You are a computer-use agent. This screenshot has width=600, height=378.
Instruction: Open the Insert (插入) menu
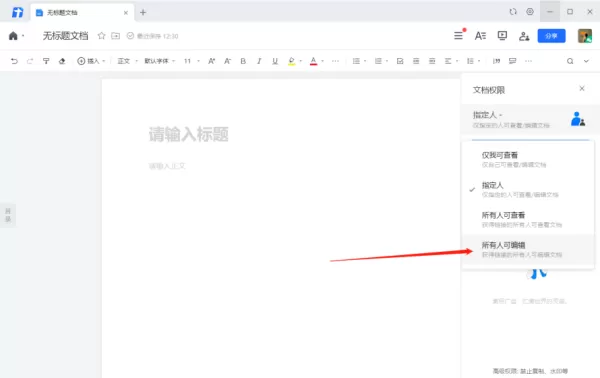[x=91, y=61]
